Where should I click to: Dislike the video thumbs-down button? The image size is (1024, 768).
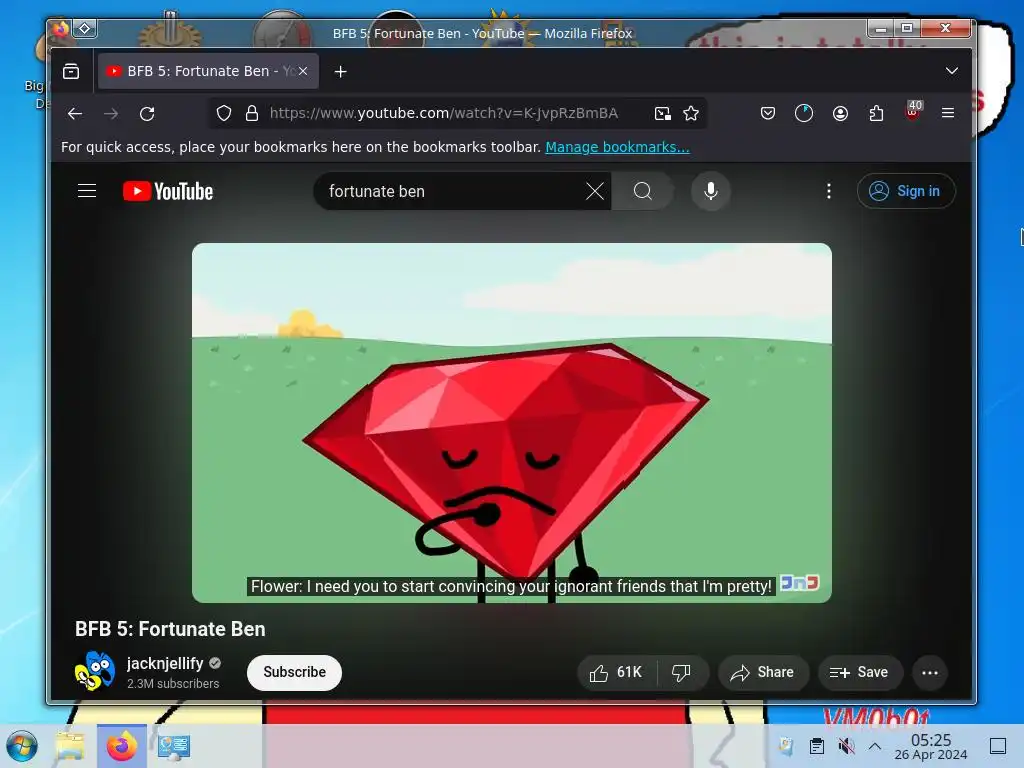point(682,673)
